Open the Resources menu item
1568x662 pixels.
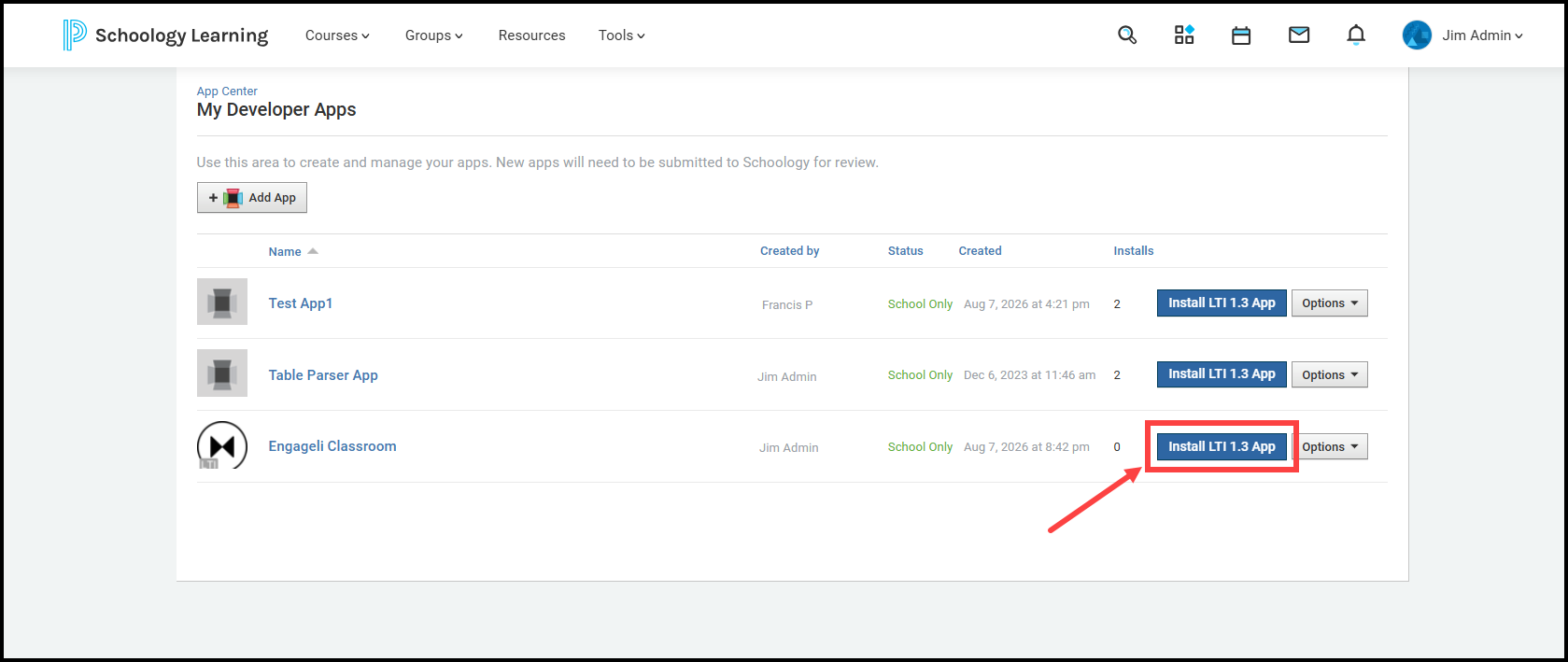coord(532,35)
